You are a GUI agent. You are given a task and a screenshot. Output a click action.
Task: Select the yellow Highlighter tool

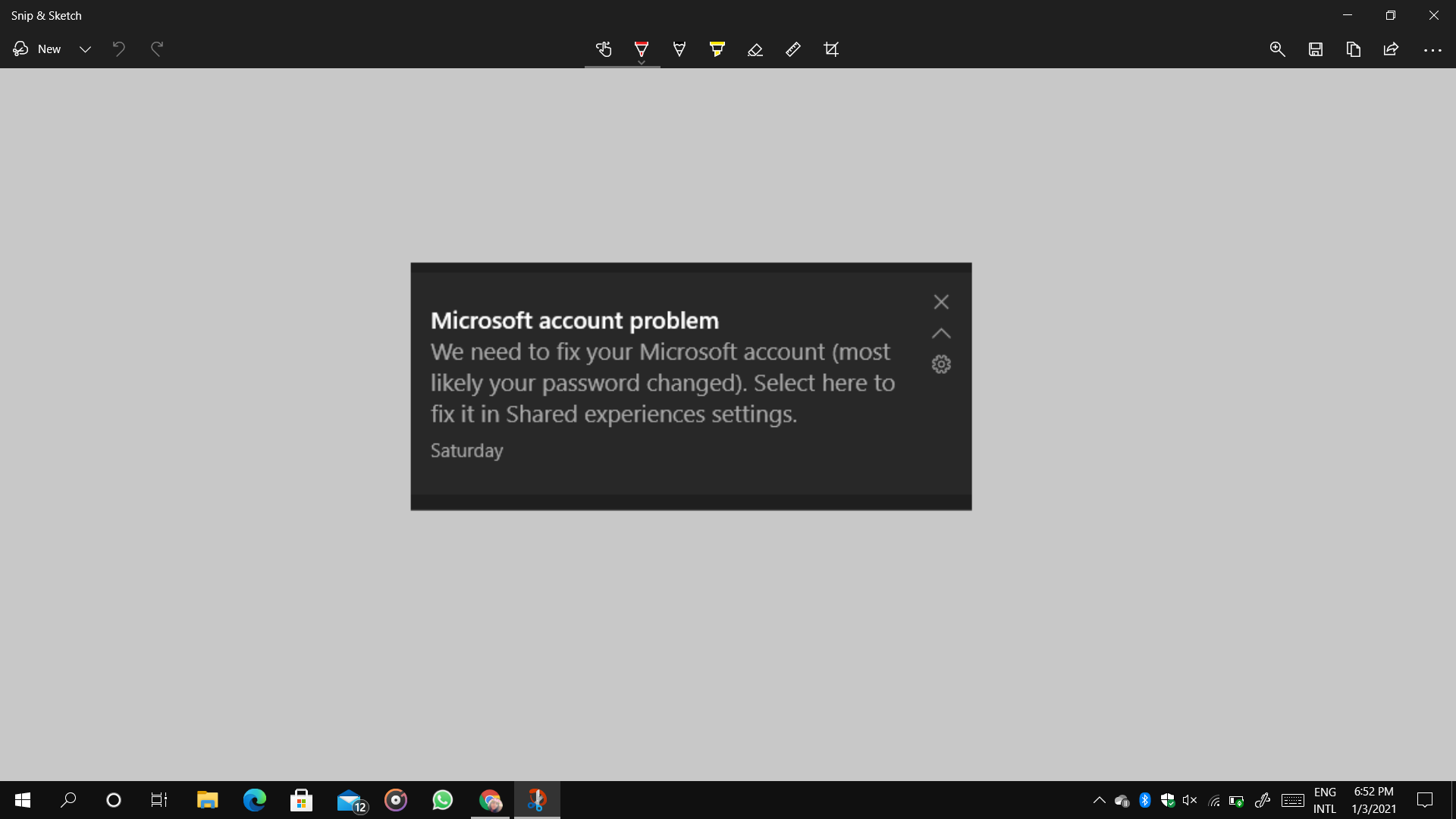717,49
